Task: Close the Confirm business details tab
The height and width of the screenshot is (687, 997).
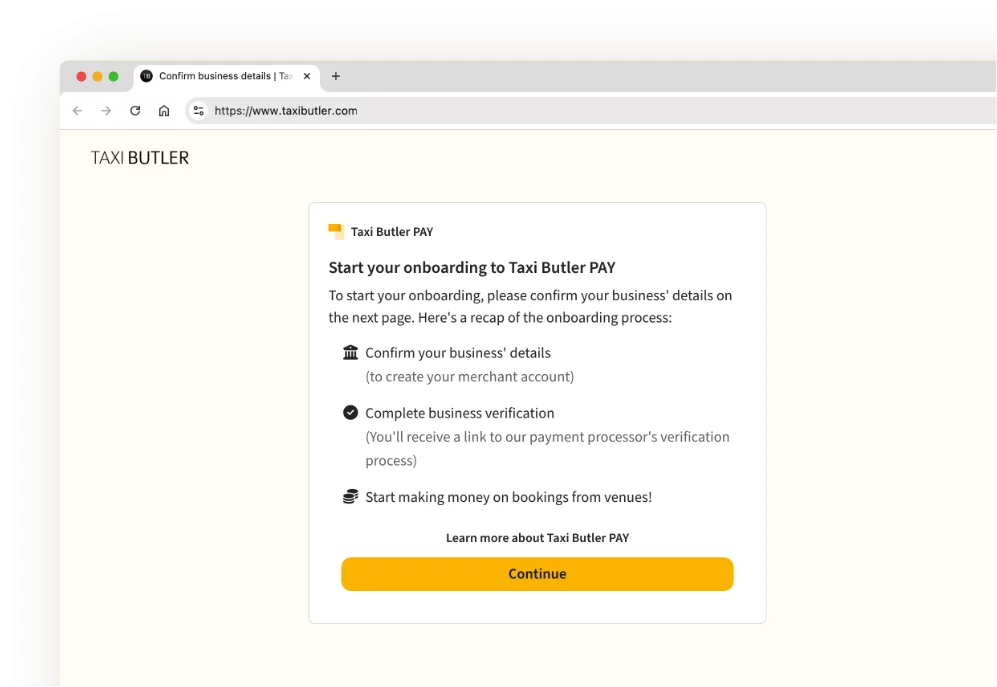Action: 307,76
